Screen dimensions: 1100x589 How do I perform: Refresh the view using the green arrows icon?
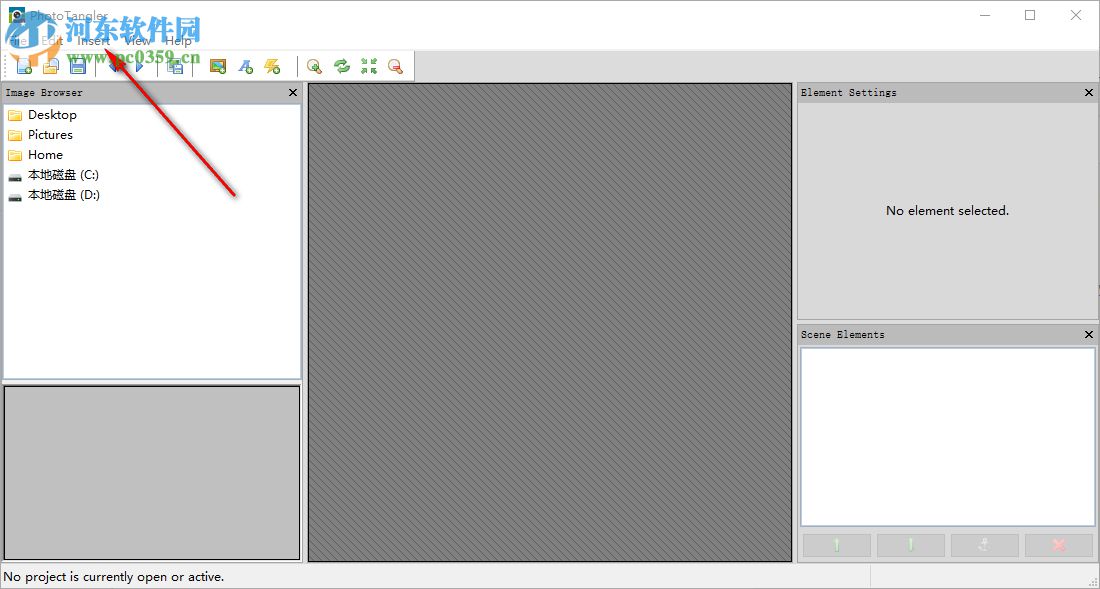[x=341, y=65]
